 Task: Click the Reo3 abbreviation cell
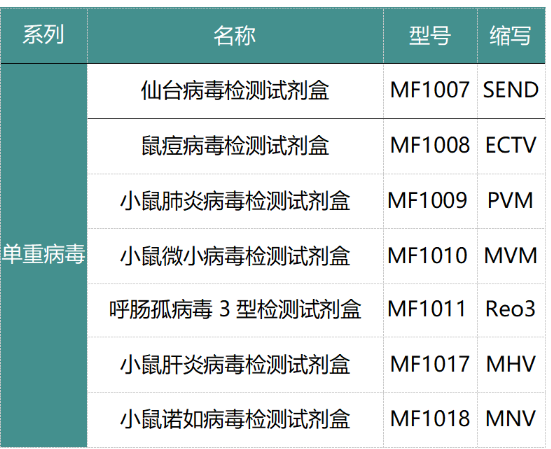tap(511, 310)
